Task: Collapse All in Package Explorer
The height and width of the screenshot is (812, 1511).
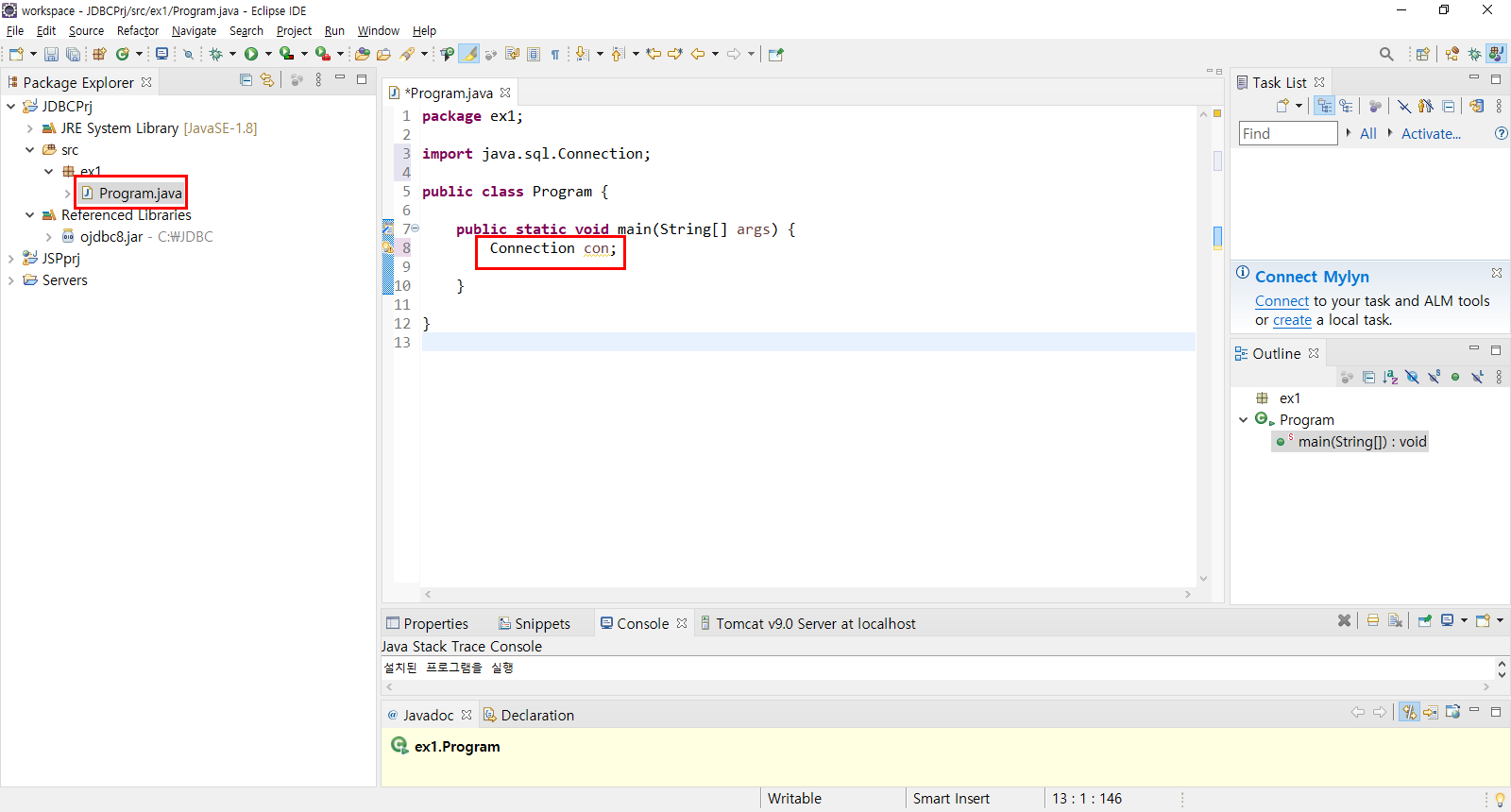Action: click(246, 80)
